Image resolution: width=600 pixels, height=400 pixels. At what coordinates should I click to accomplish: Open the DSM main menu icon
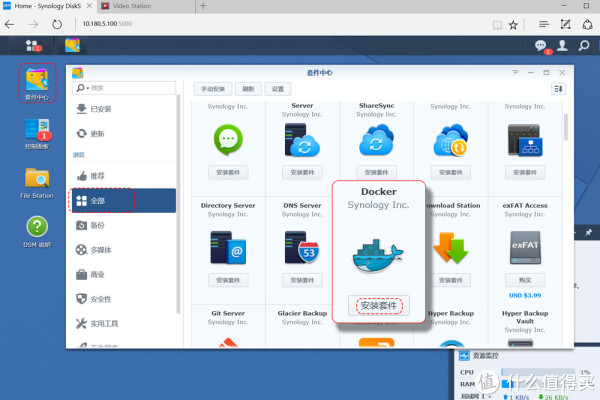point(33,46)
